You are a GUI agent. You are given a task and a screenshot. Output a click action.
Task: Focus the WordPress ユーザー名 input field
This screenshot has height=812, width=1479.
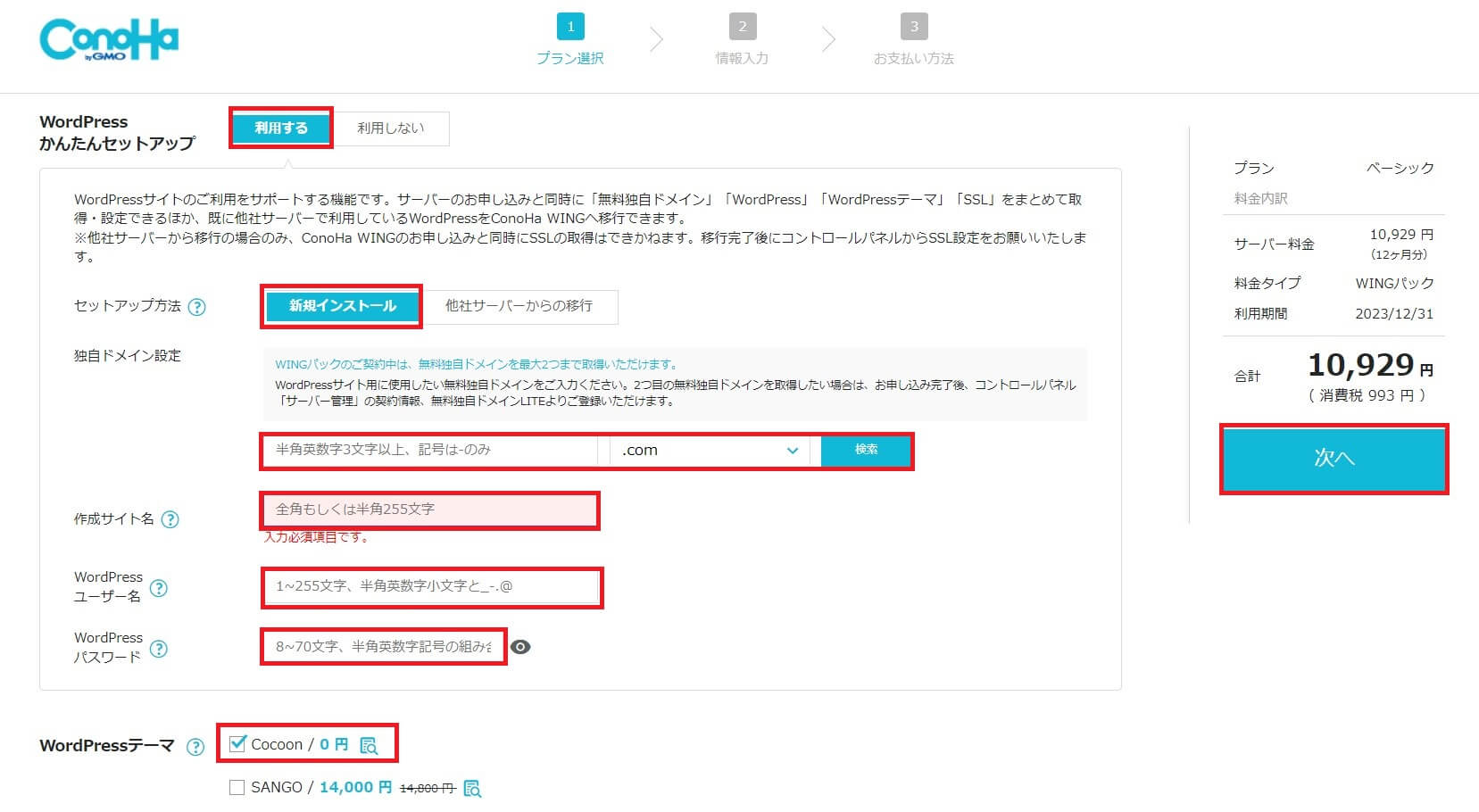(x=432, y=587)
